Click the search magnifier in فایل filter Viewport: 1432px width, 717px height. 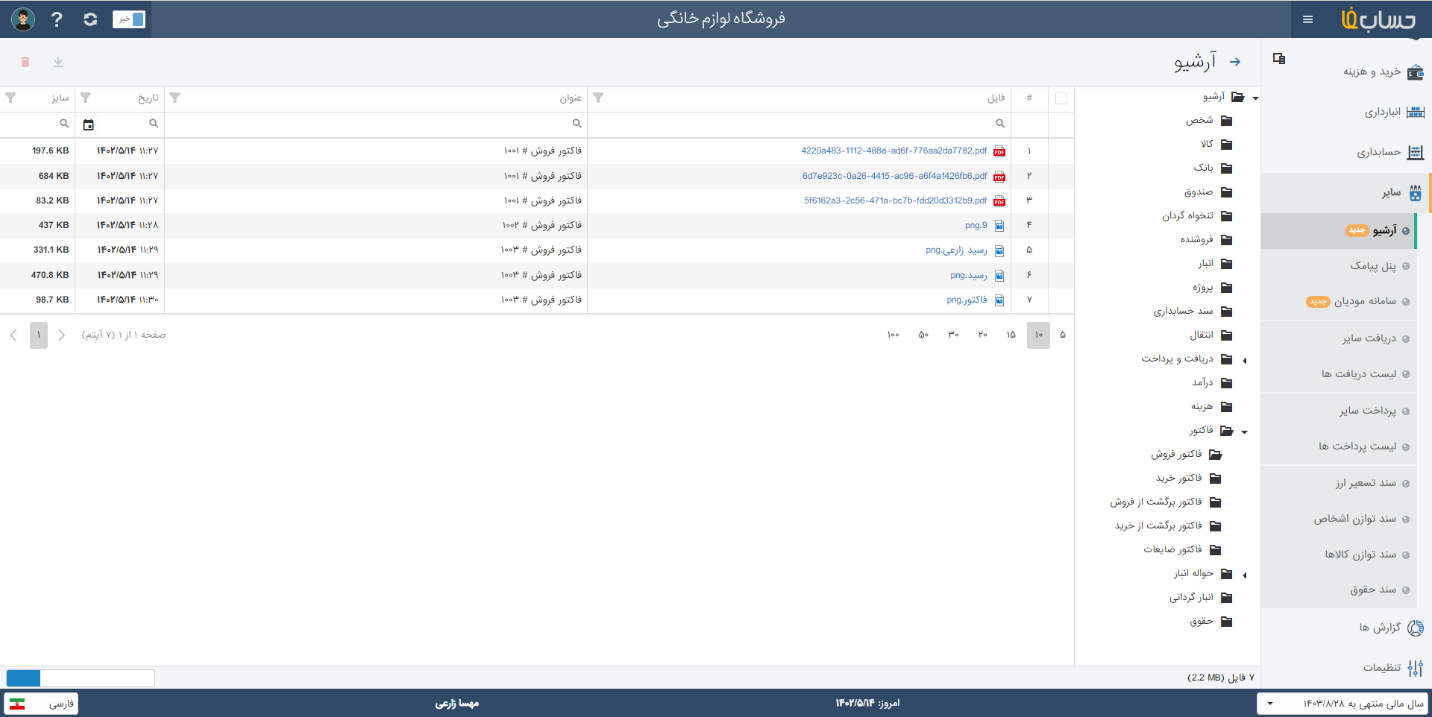tap(1000, 124)
